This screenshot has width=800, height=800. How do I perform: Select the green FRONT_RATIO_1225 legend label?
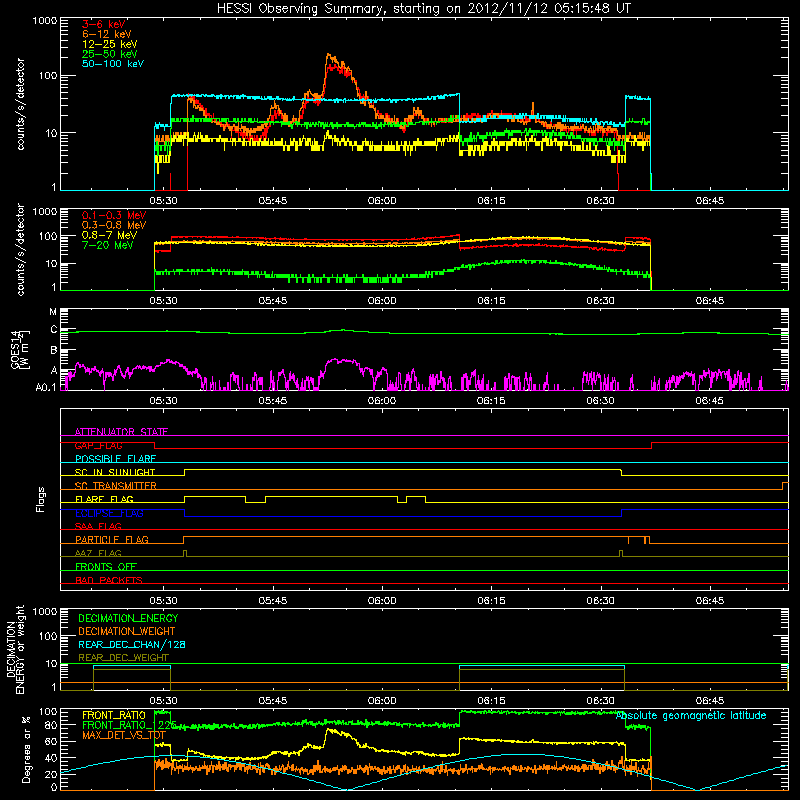tap(129, 725)
